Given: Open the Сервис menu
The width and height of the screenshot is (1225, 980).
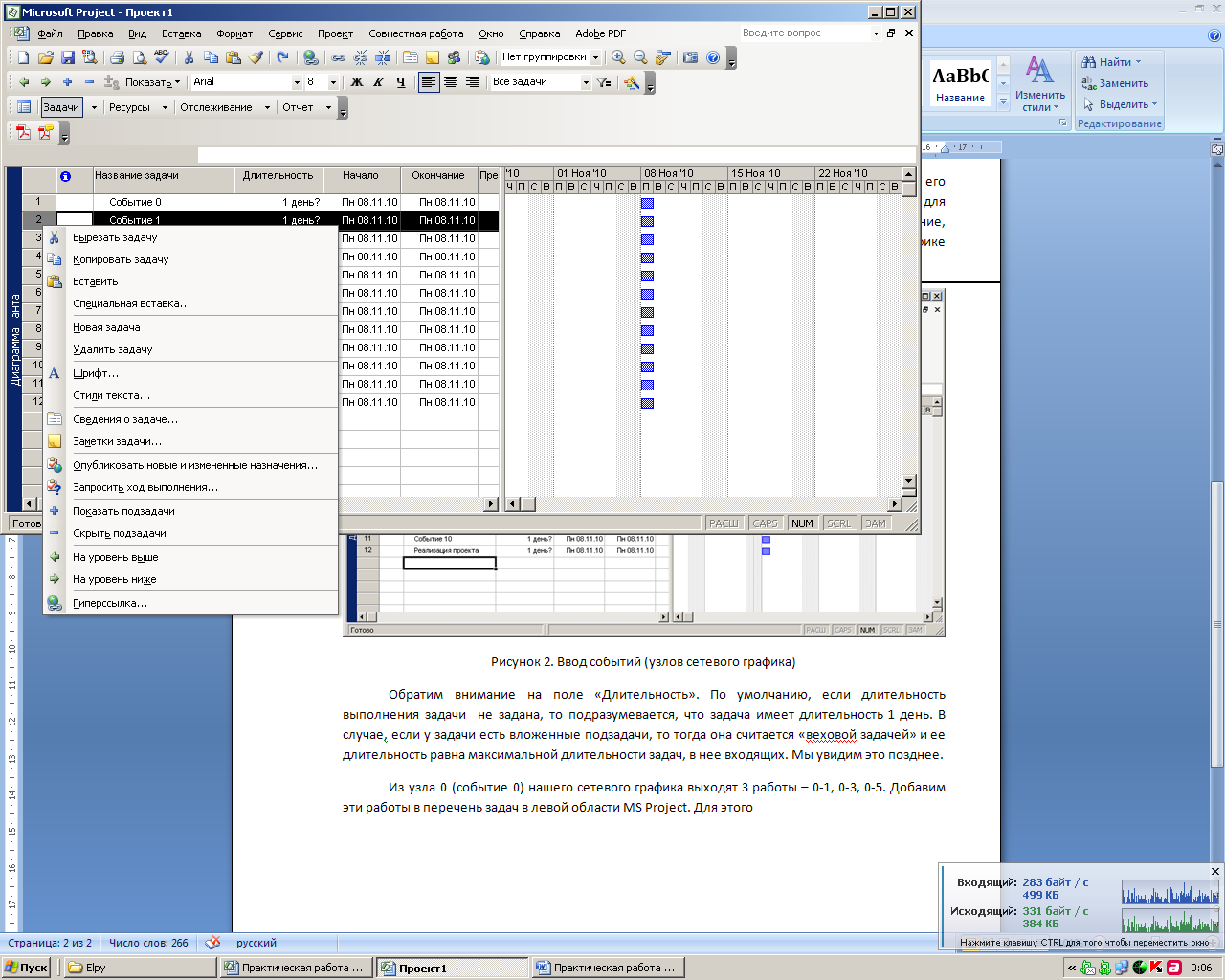Looking at the screenshot, I should [x=285, y=33].
